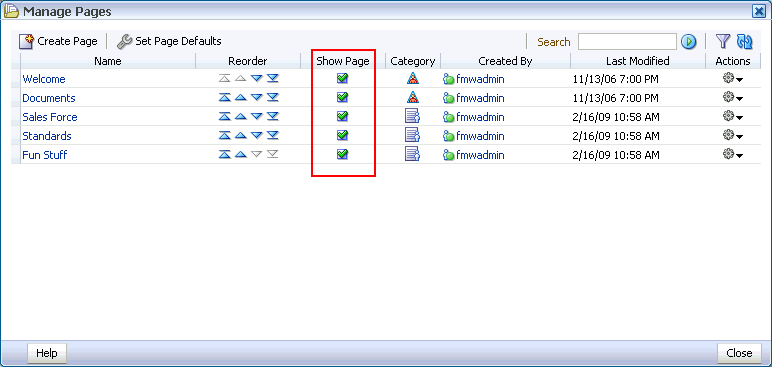
Task: Click the Fun Stuff row category icon
Action: [x=412, y=154]
